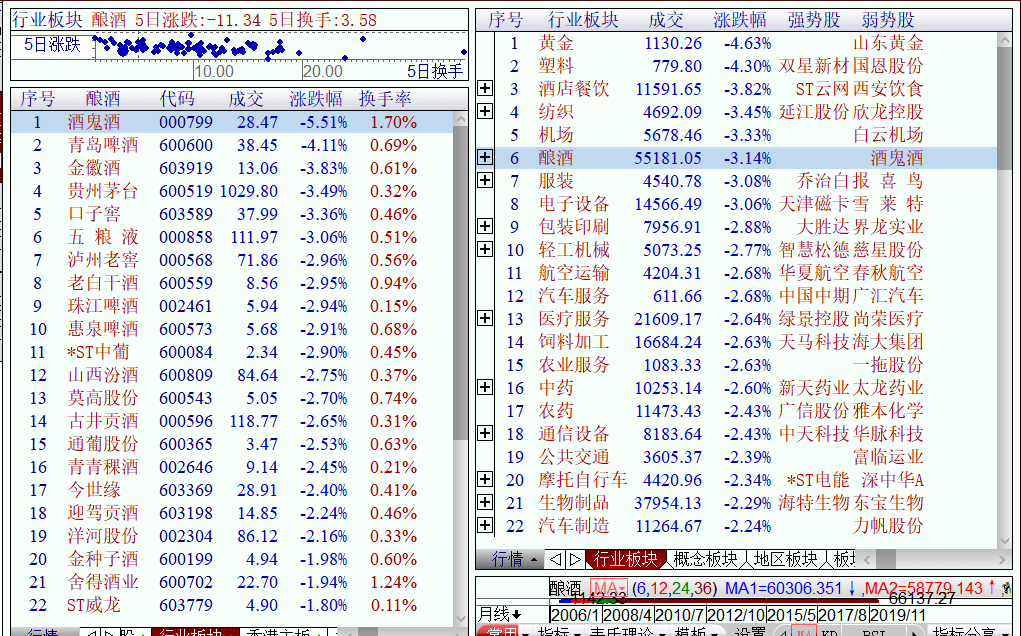Select the 山西汾酒 stock row
This screenshot has height=636, width=1021.
pos(232,375)
